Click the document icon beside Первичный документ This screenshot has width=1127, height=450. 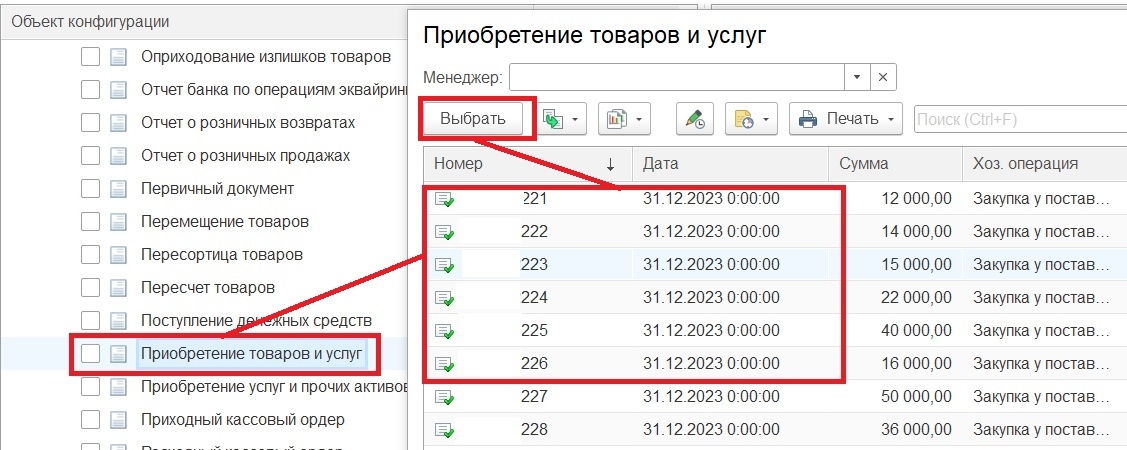[118, 188]
